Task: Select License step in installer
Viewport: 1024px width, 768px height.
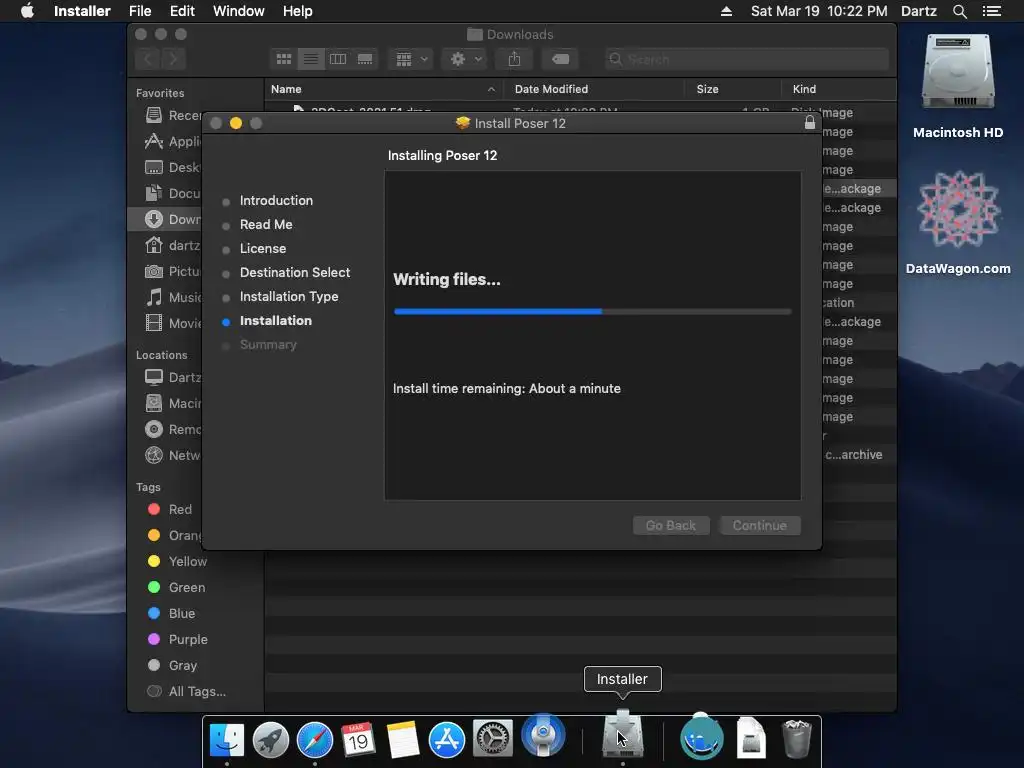Action: point(263,249)
